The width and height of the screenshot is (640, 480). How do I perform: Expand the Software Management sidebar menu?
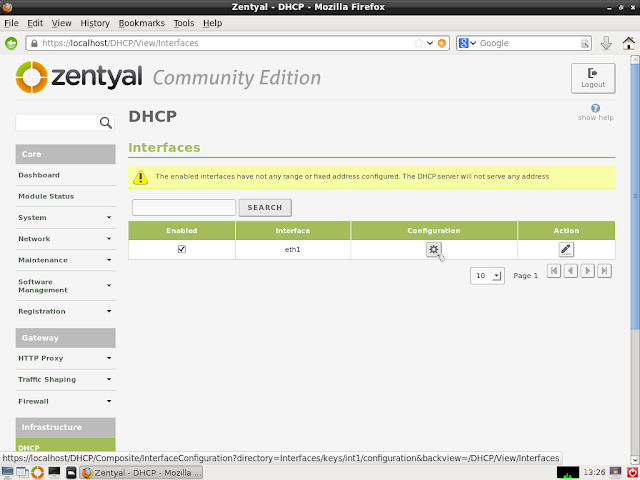65,286
